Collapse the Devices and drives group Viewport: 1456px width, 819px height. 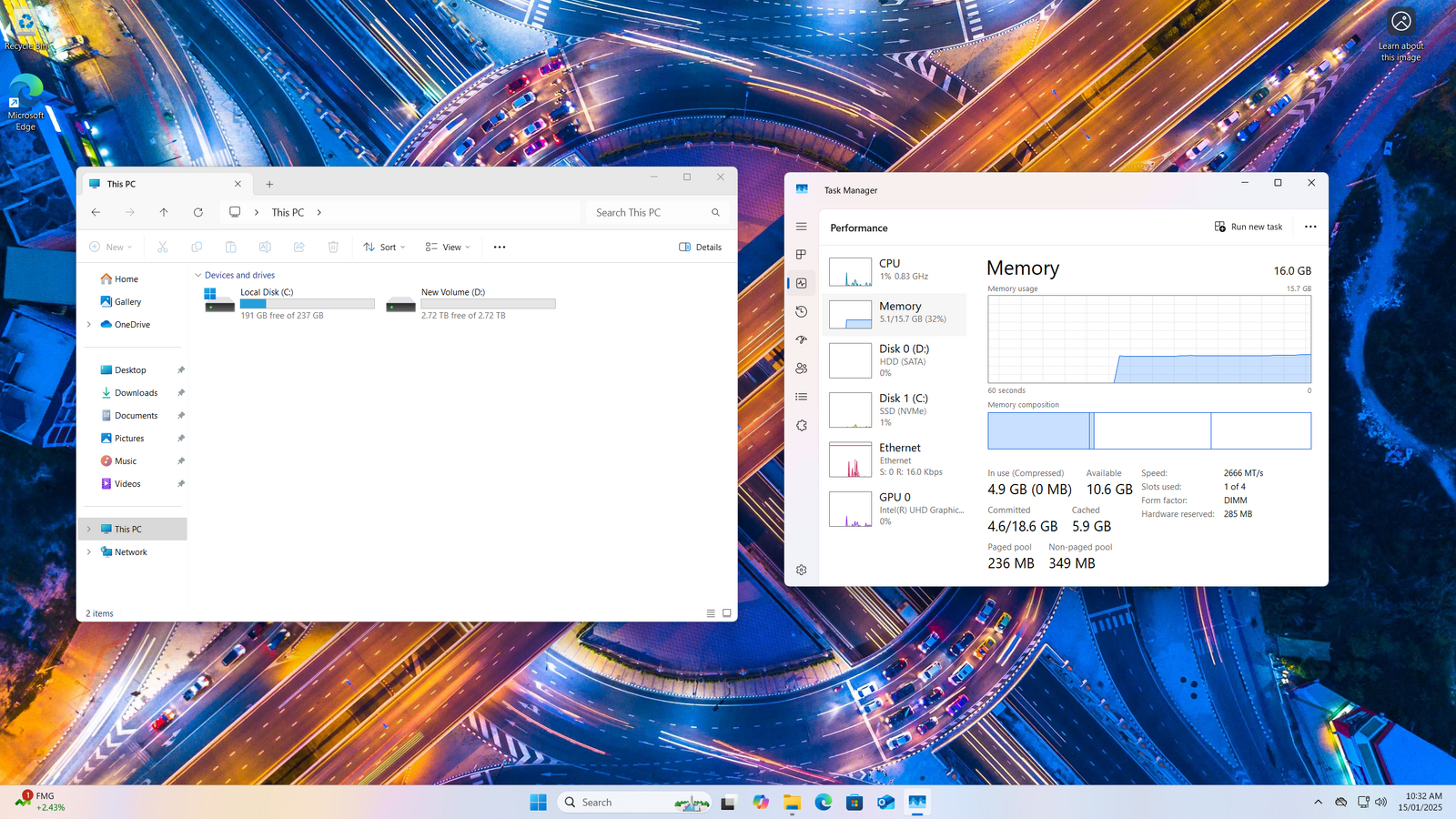point(197,275)
